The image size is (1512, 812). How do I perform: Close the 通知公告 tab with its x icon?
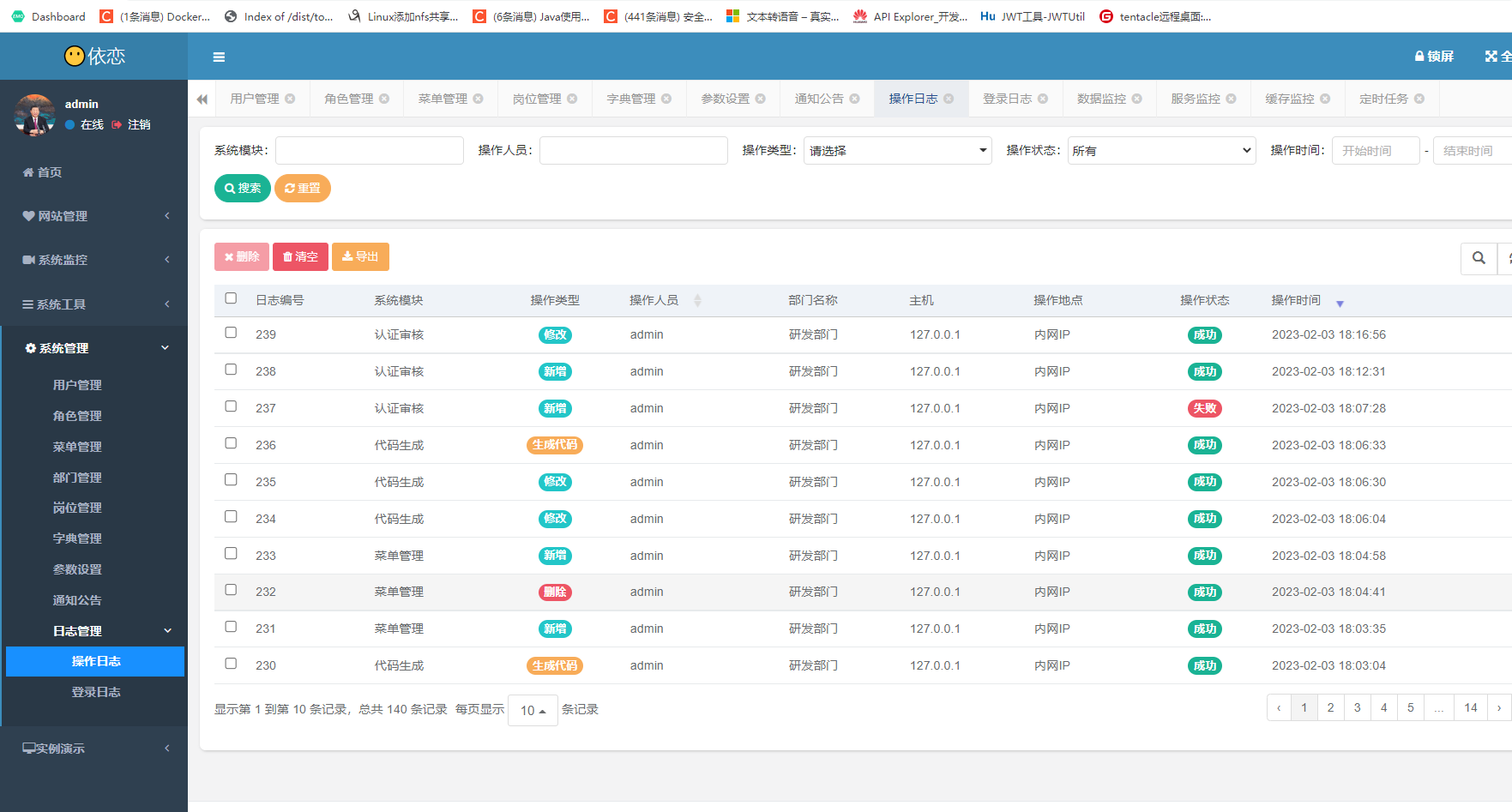click(854, 99)
